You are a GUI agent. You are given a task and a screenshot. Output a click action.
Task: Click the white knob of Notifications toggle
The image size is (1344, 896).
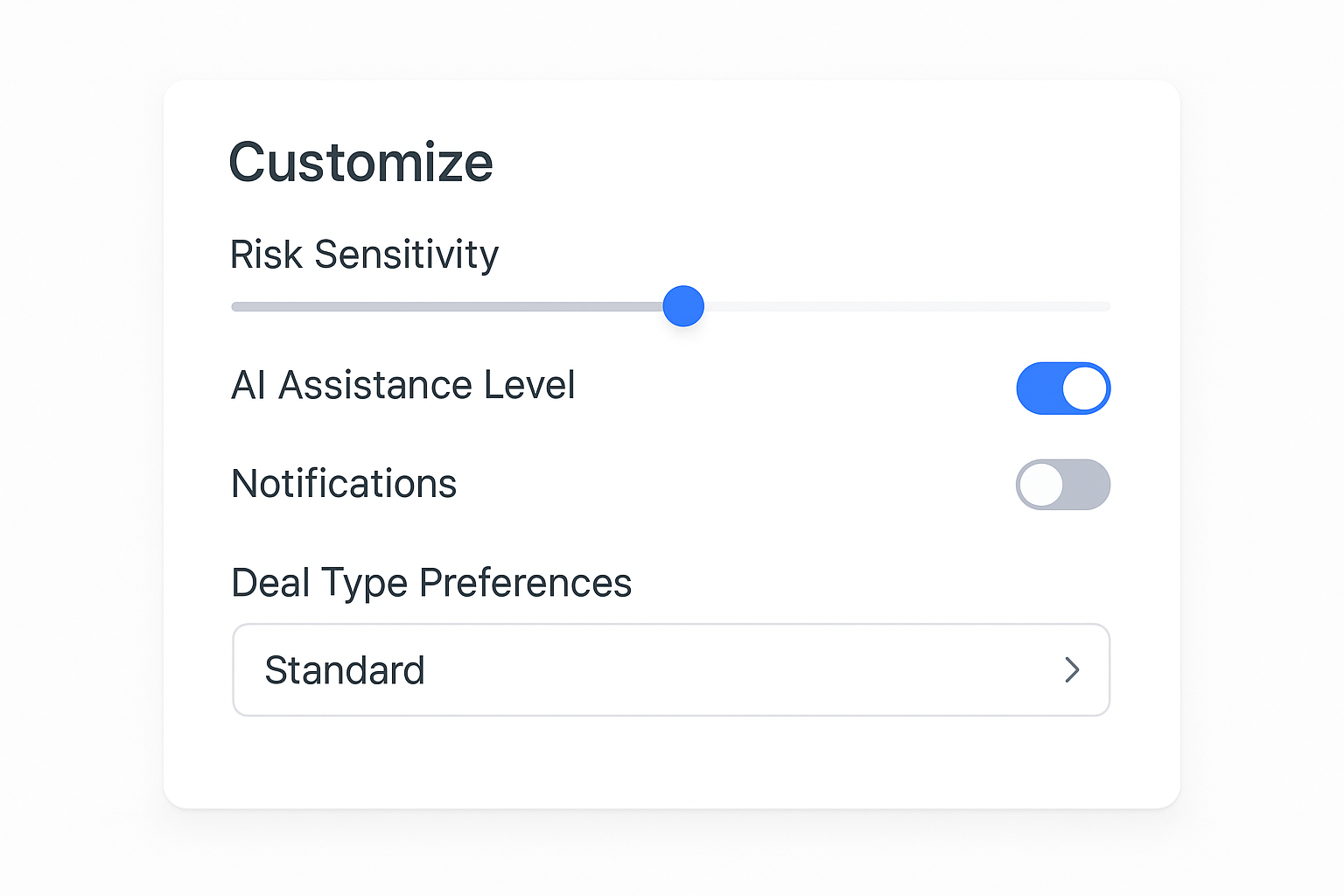(1041, 485)
